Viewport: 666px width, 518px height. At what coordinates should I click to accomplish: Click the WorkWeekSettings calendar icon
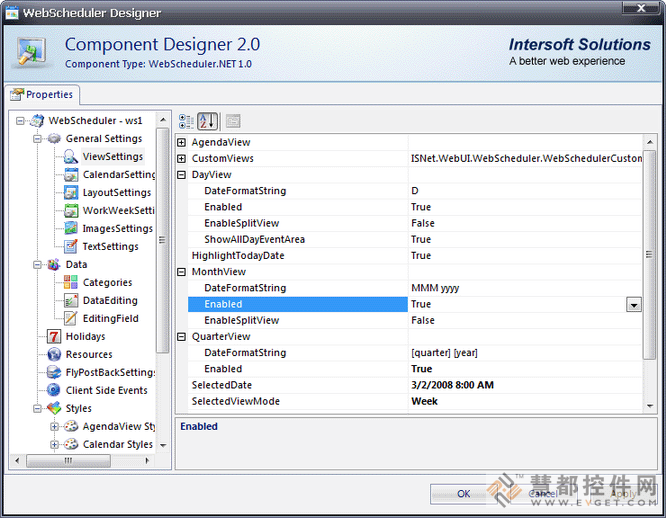(71, 211)
